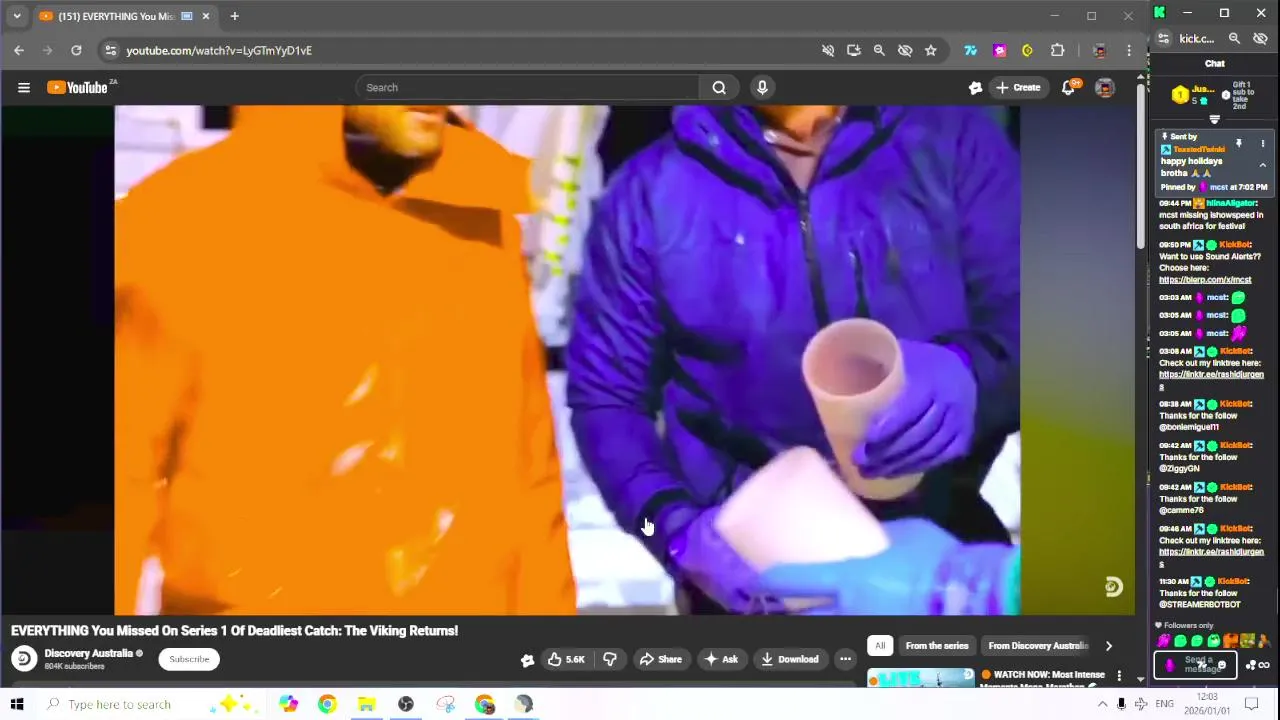Click the YouTube search magnifier button
Image resolution: width=1280 pixels, height=720 pixels.
pyautogui.click(x=719, y=88)
